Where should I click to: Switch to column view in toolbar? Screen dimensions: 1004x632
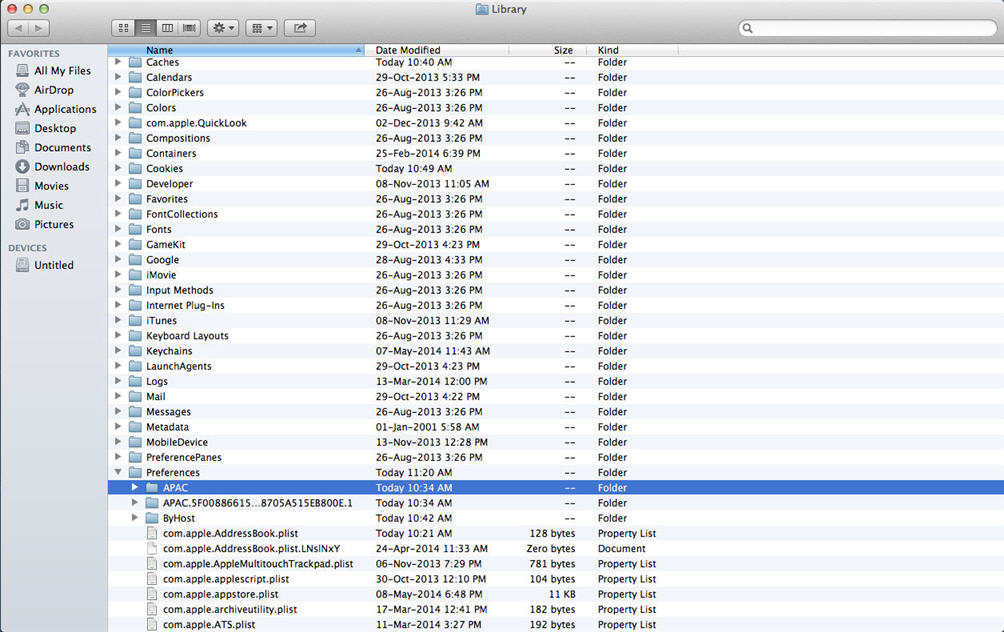167,28
